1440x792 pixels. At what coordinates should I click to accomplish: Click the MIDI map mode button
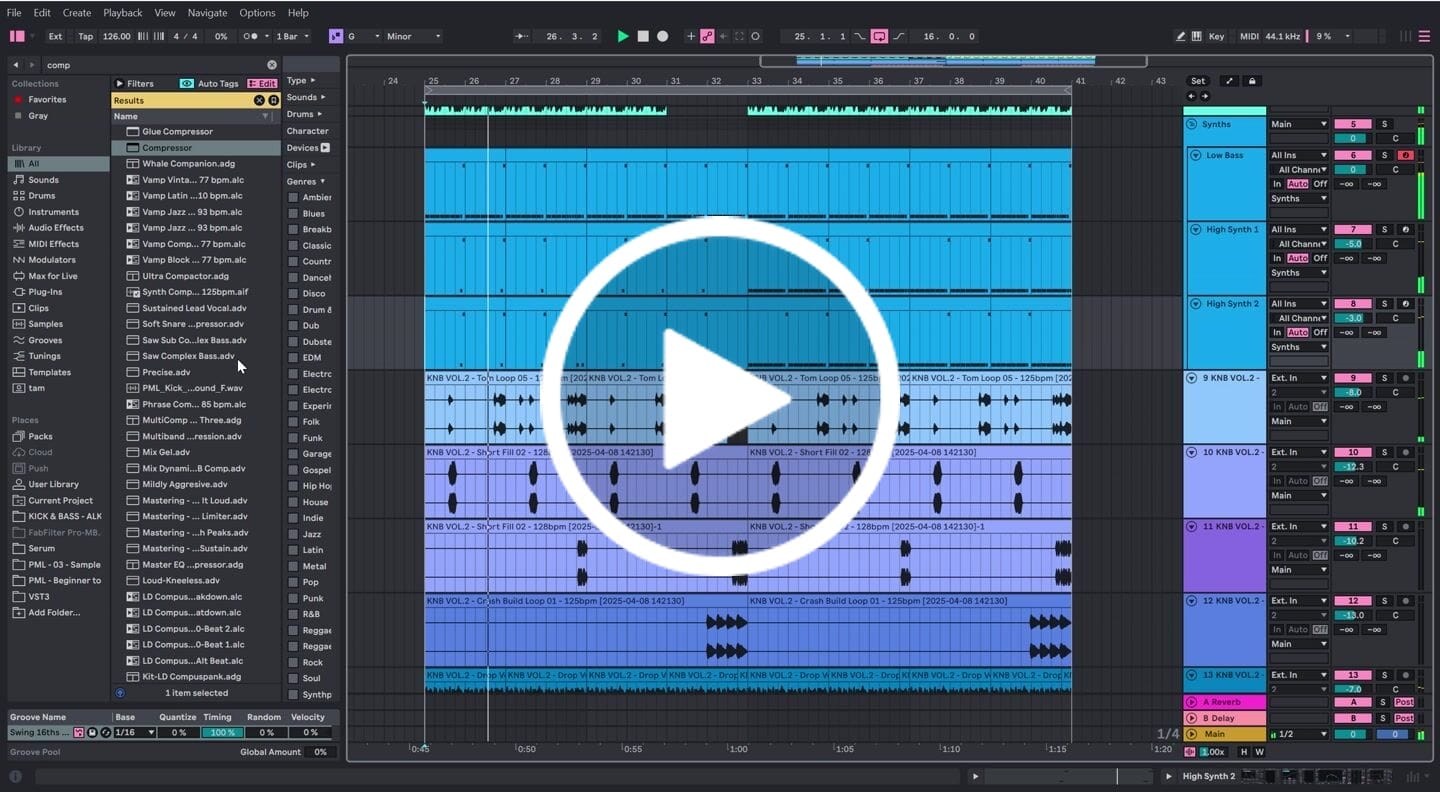pos(1249,36)
